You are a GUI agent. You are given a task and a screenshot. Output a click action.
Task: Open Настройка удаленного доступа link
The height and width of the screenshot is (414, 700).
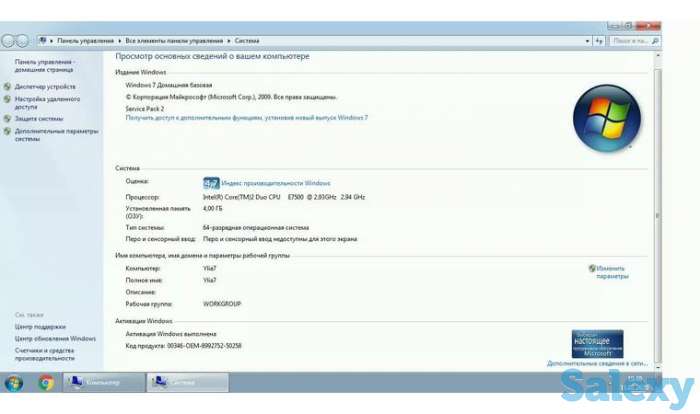point(47,103)
